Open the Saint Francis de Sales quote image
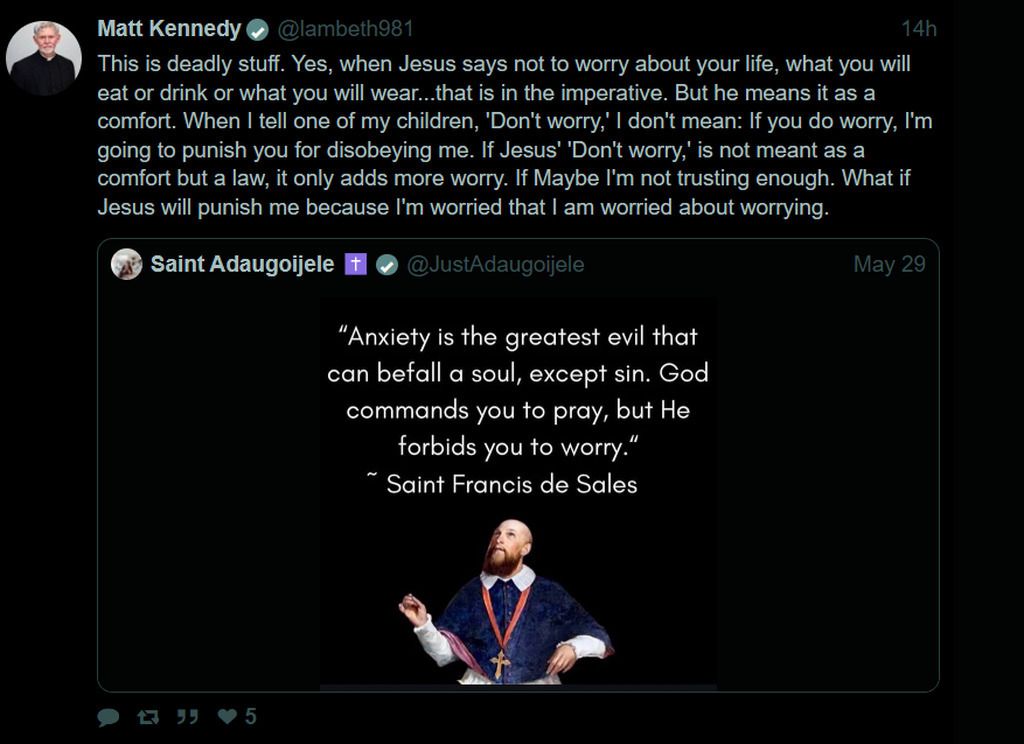 (519, 493)
